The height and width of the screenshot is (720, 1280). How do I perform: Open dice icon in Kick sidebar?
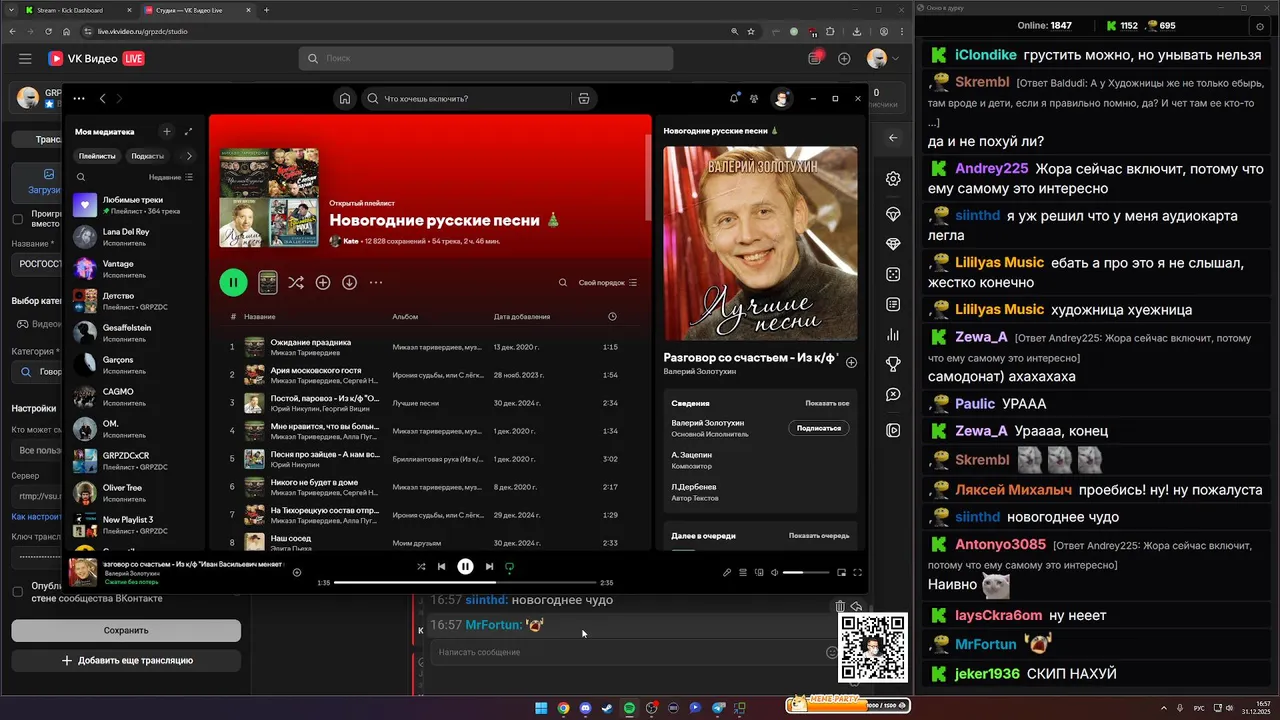[x=893, y=275]
